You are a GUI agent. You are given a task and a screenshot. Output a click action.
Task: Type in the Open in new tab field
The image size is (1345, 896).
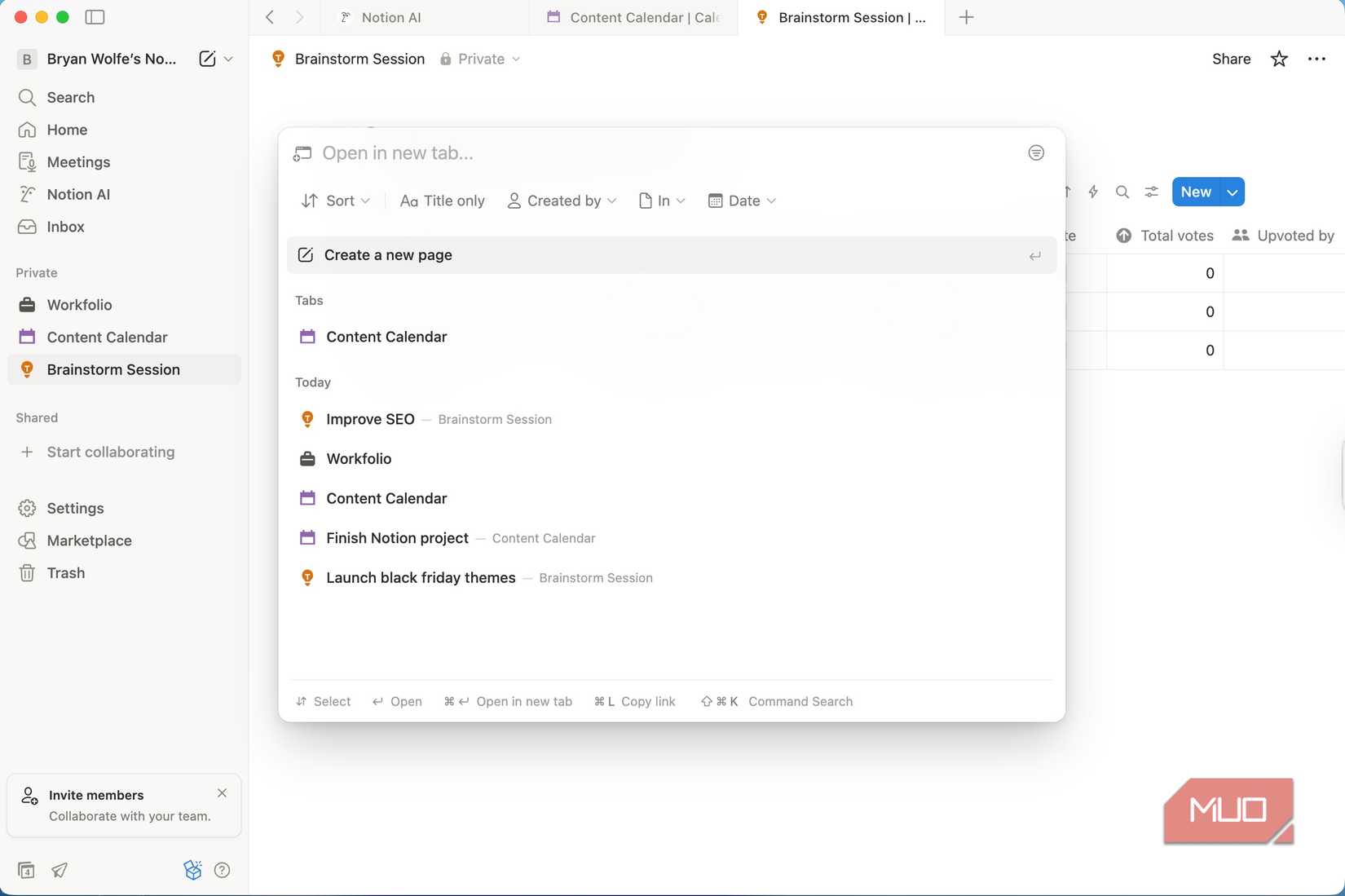[x=652, y=153]
